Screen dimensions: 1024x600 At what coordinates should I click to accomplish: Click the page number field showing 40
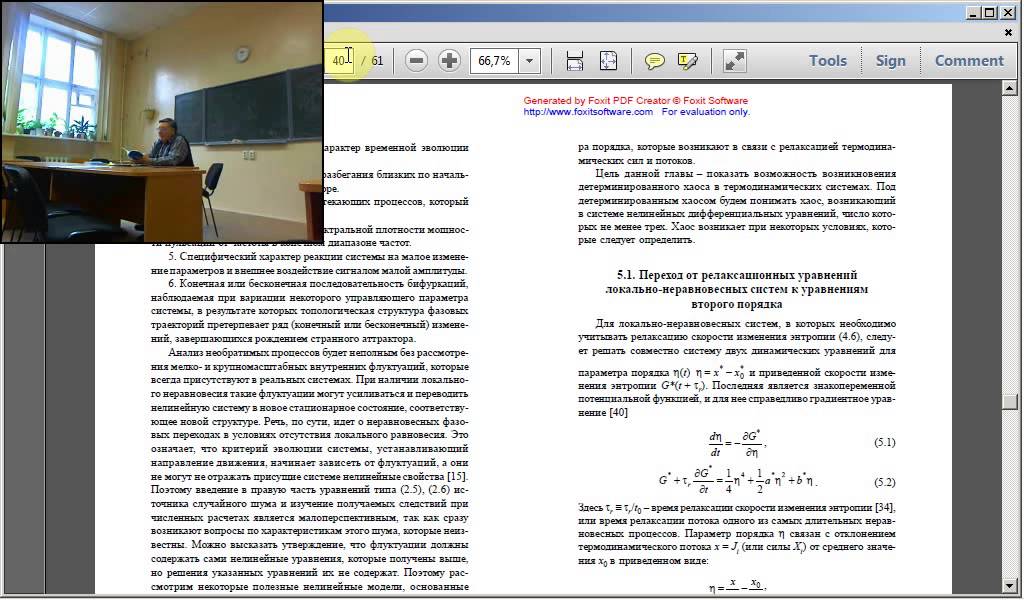(339, 61)
